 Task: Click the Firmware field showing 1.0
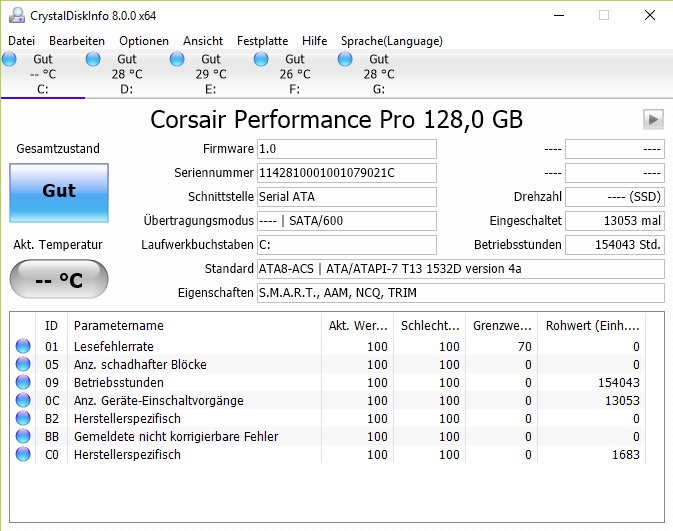coord(347,149)
